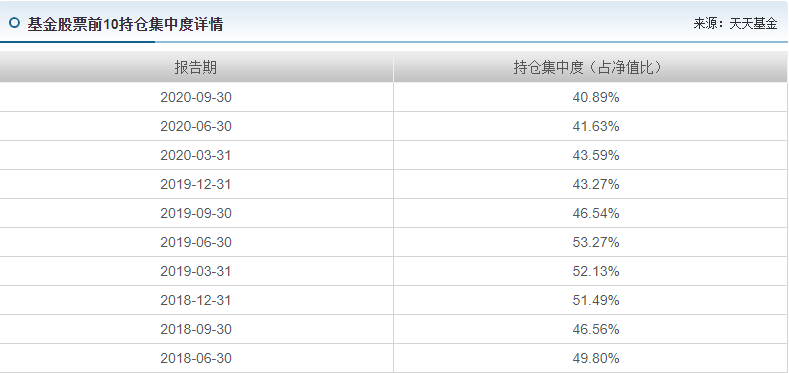Click the 基金股票前10持仓集中度详情 title
Image resolution: width=789 pixels, height=373 pixels.
125,24
